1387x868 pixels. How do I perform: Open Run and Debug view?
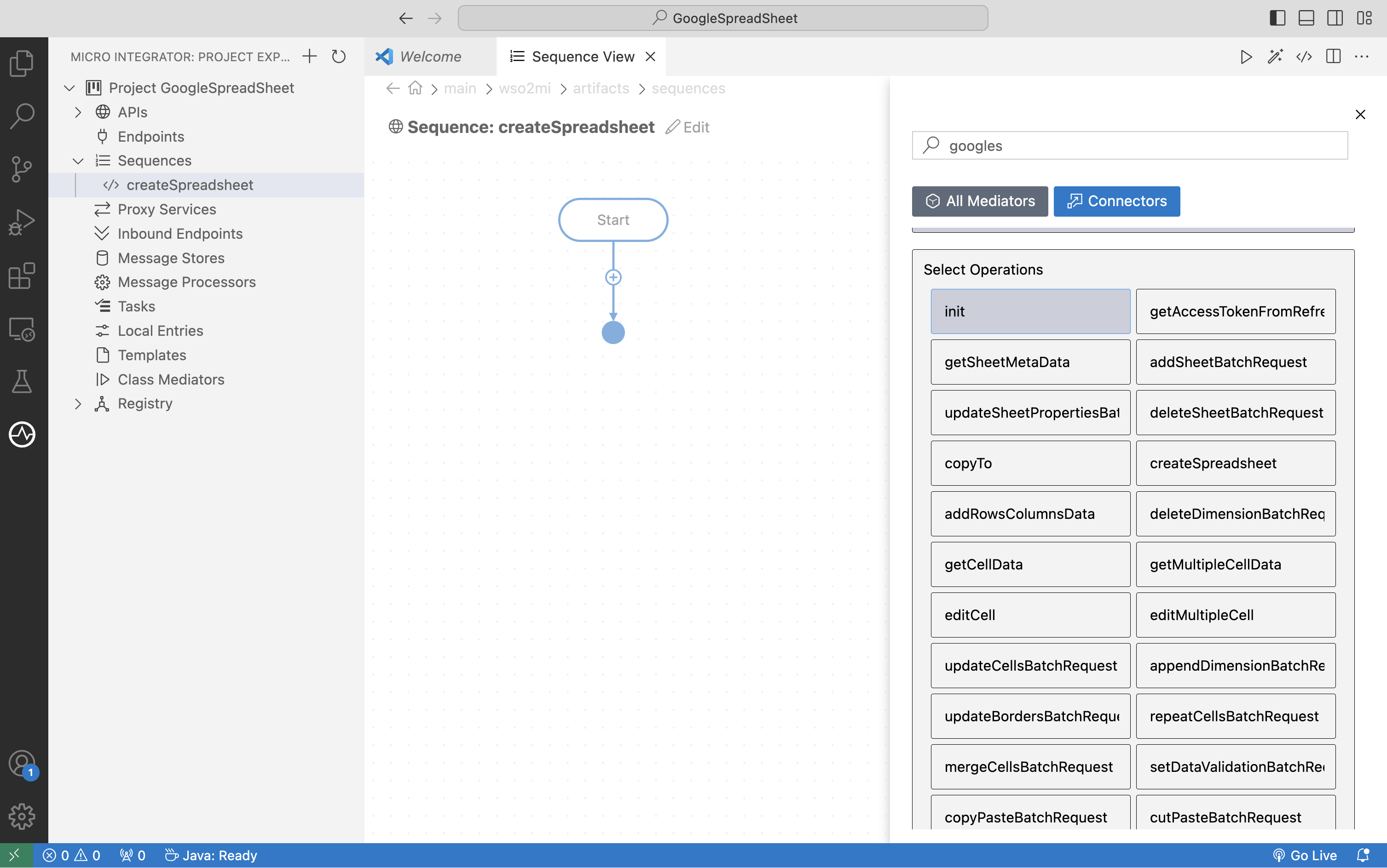click(x=22, y=222)
